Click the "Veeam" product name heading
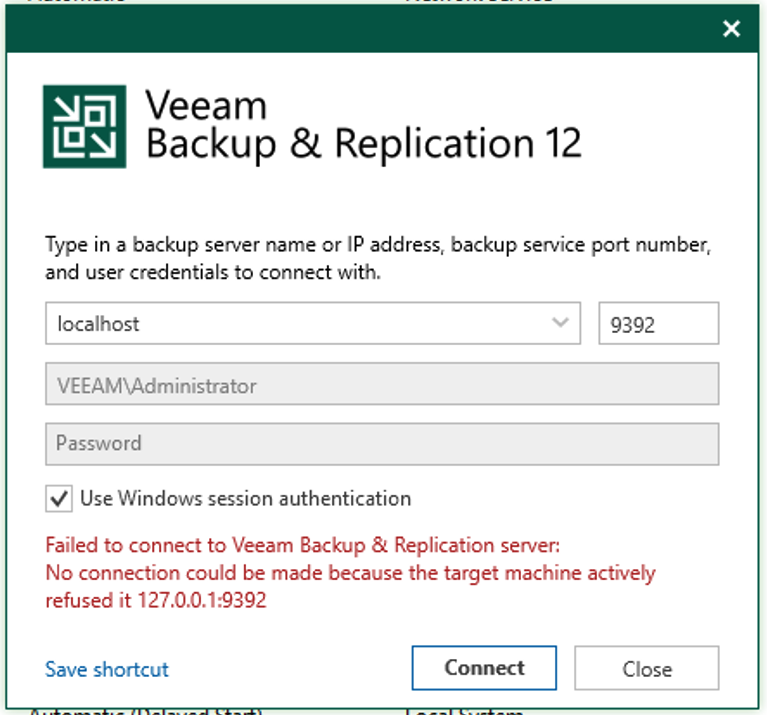Image resolution: width=767 pixels, height=715 pixels. 206,105
